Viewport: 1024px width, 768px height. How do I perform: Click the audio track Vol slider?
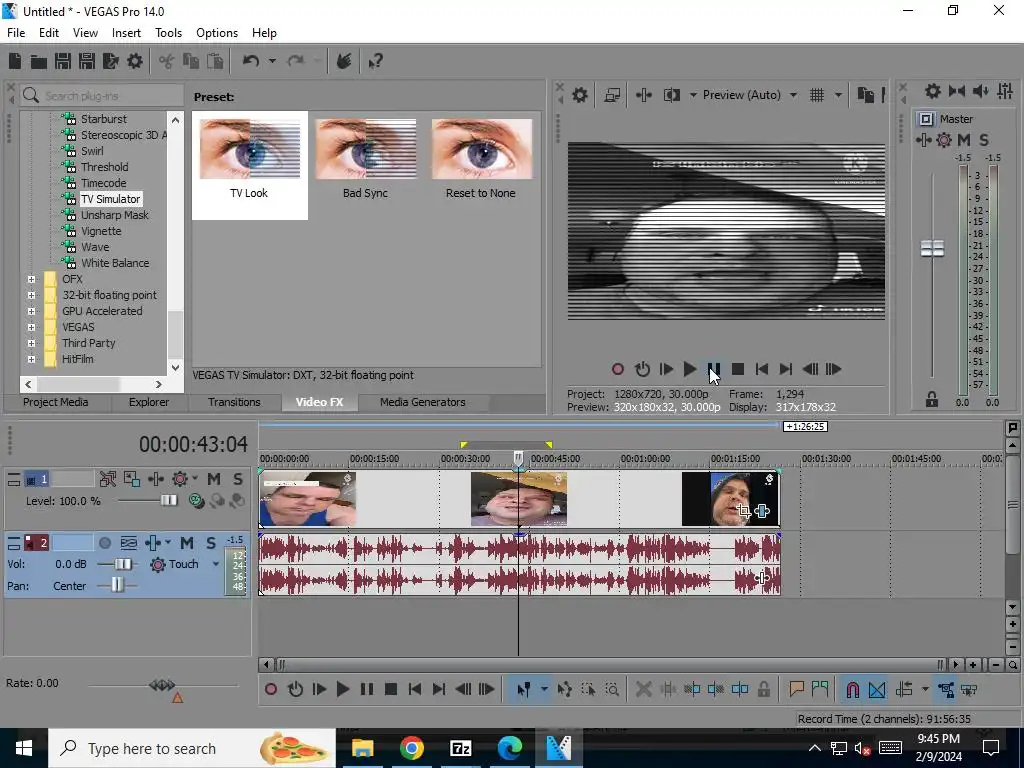click(x=122, y=564)
